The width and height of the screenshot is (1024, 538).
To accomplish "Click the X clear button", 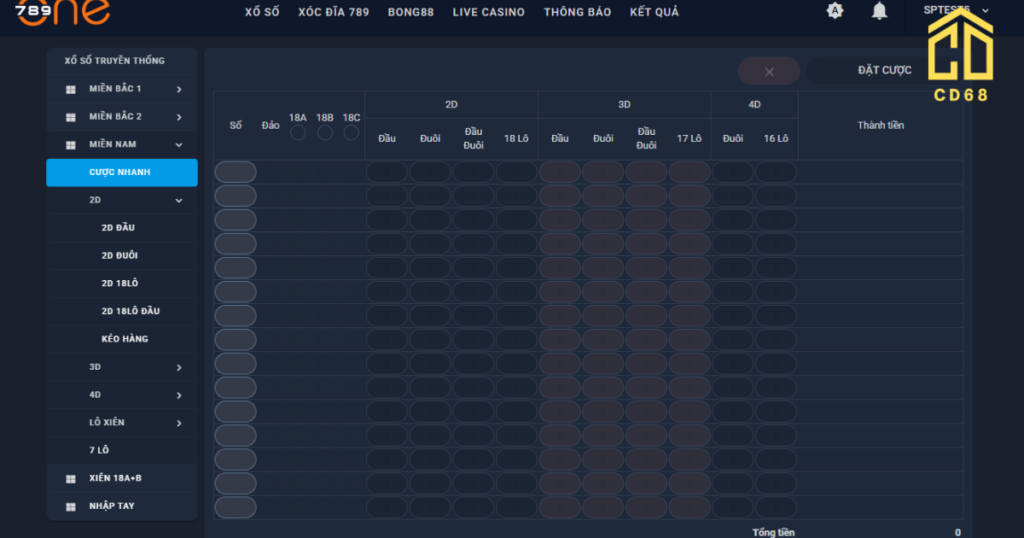I will 769,71.
